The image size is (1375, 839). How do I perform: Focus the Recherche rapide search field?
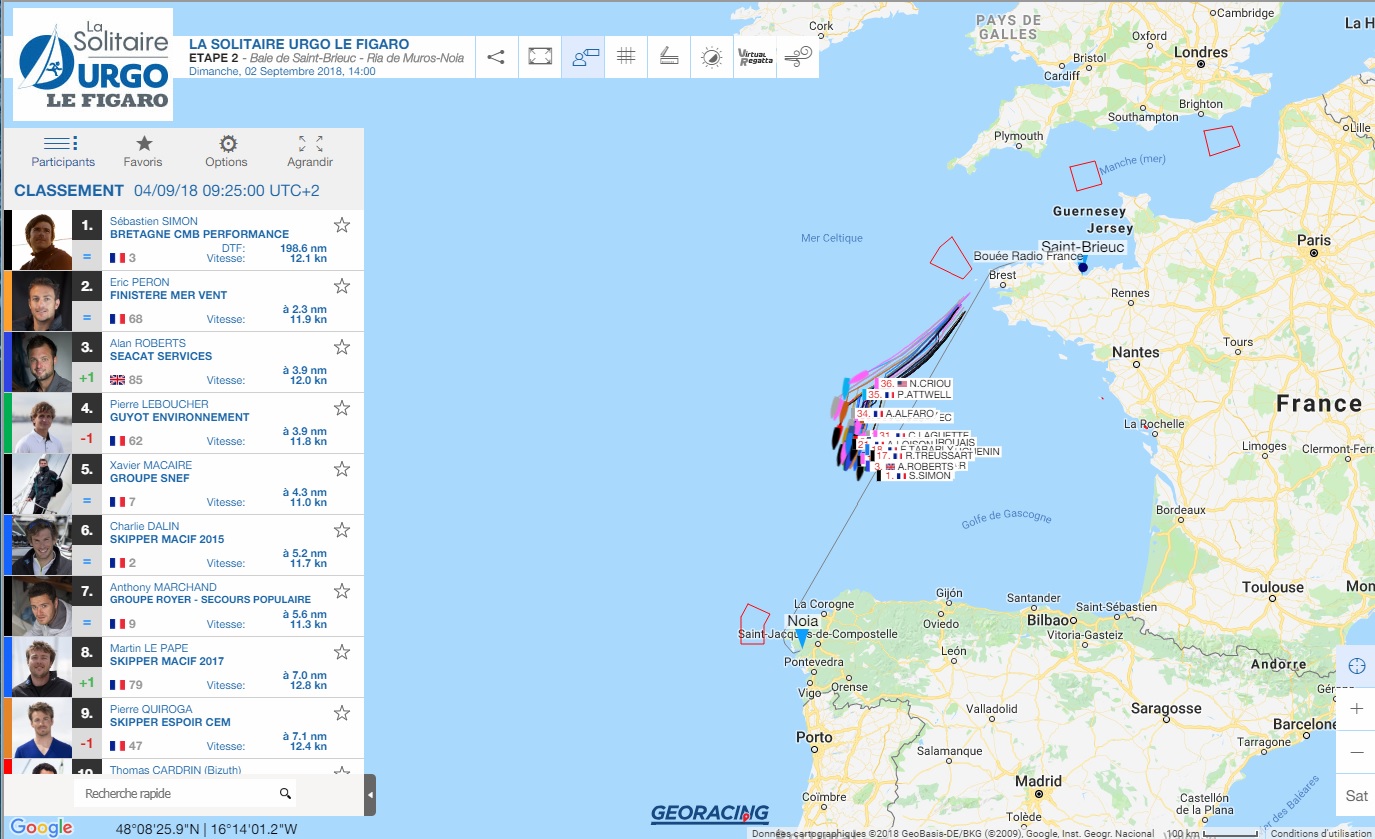click(175, 793)
